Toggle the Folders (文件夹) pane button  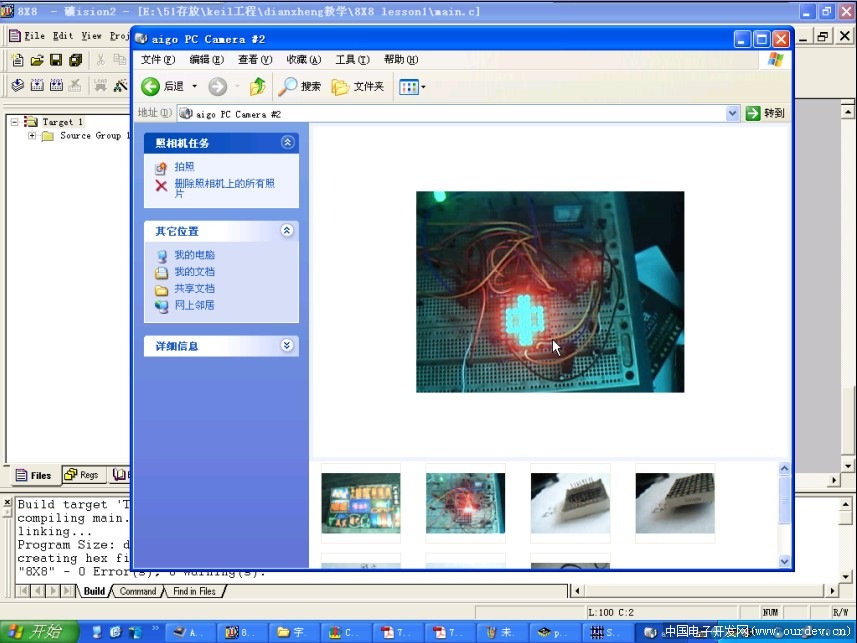pos(358,86)
